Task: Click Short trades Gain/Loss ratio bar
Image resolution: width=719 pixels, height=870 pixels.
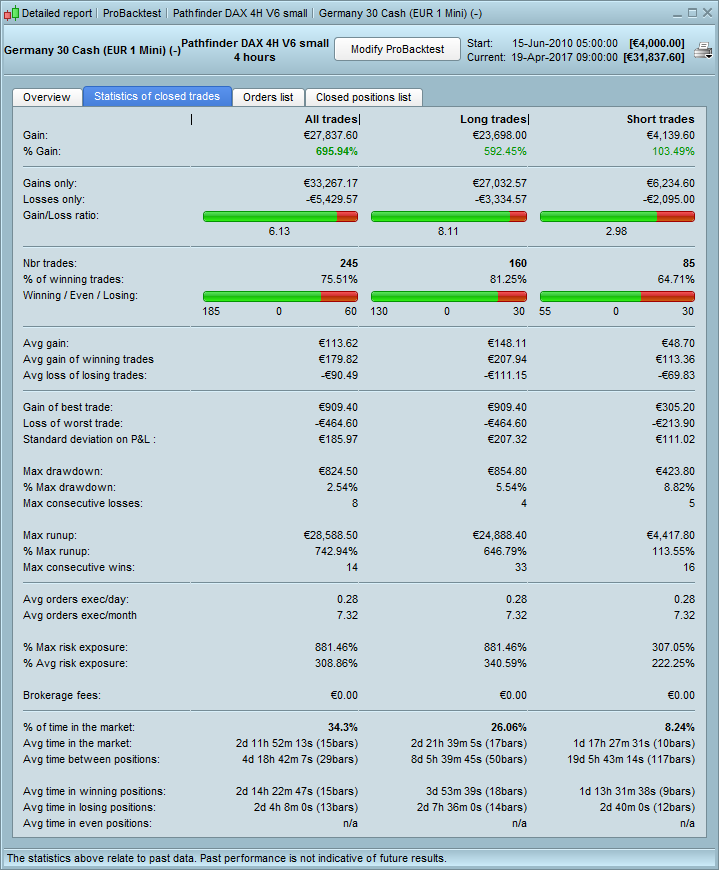Action: pyautogui.click(x=617, y=216)
